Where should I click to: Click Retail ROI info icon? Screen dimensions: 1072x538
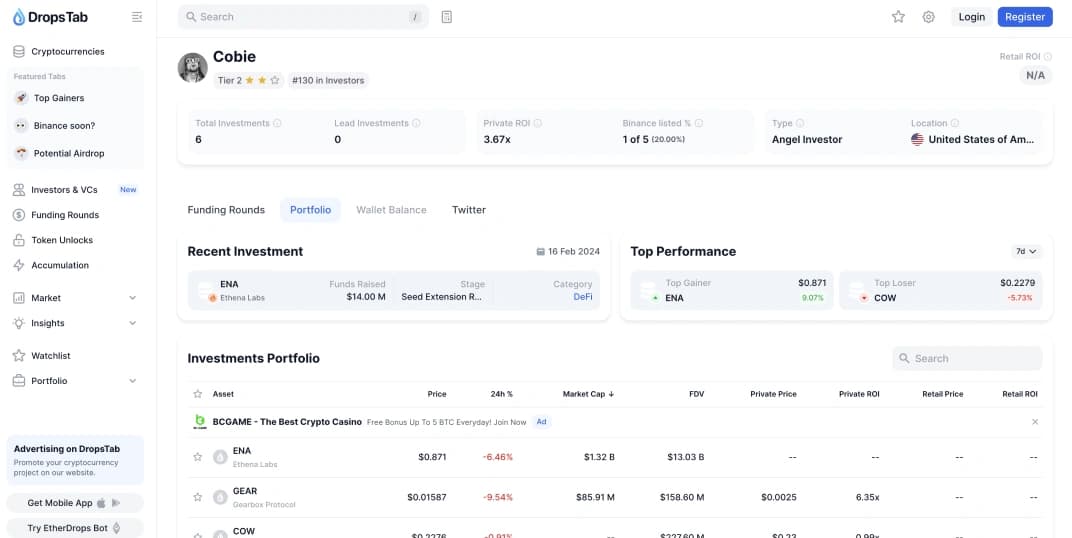[1048, 57]
